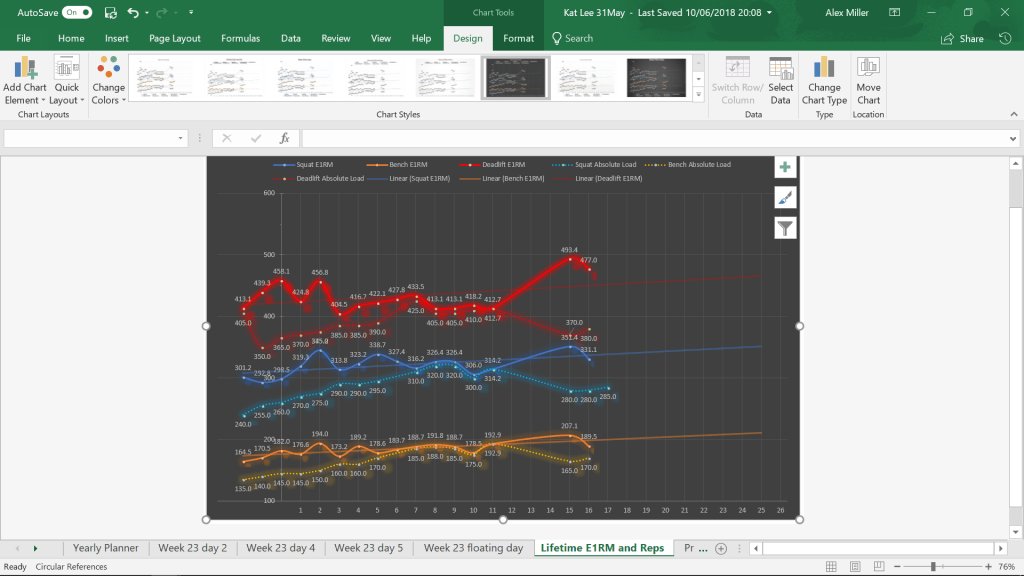The image size is (1024, 576).
Task: Open the Undo history dropdown arrow
Action: pos(147,12)
